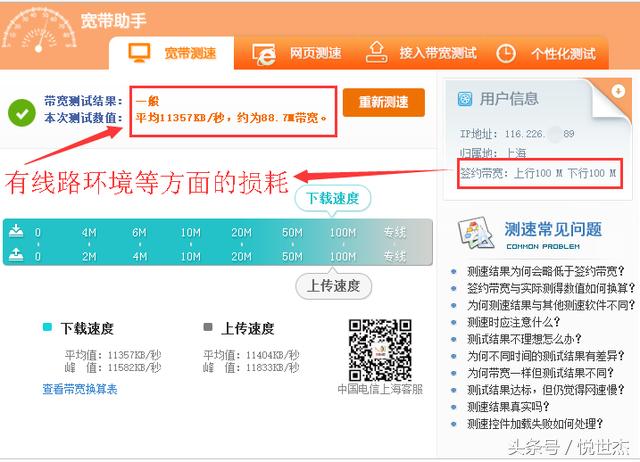
Task: Open question 为何测速结果与其他测速软件不同?
Action: pyautogui.click(x=551, y=305)
